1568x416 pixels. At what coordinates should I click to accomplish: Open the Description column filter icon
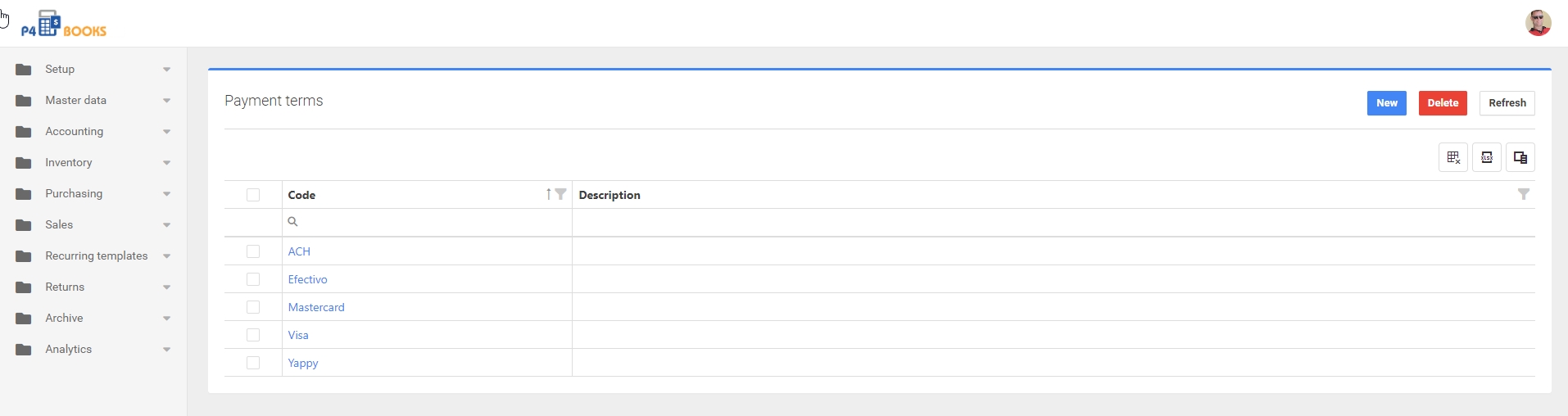tap(1523, 194)
